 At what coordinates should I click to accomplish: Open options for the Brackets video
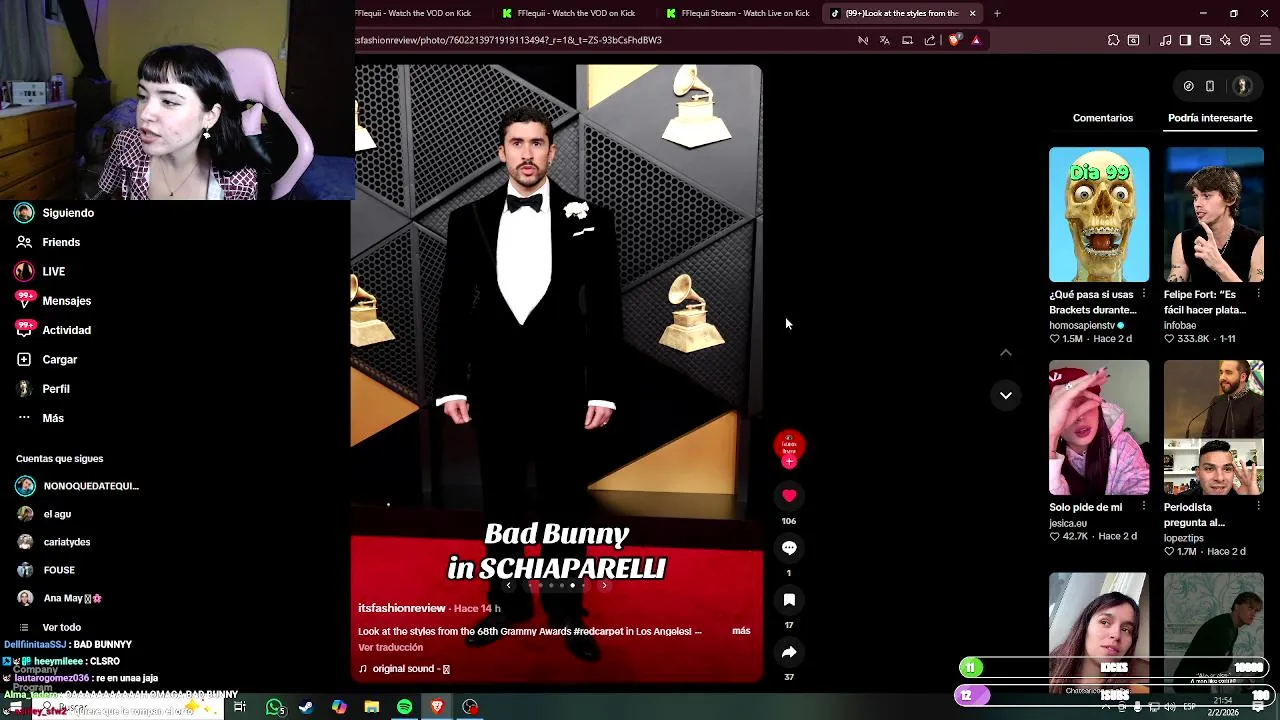click(x=1144, y=294)
